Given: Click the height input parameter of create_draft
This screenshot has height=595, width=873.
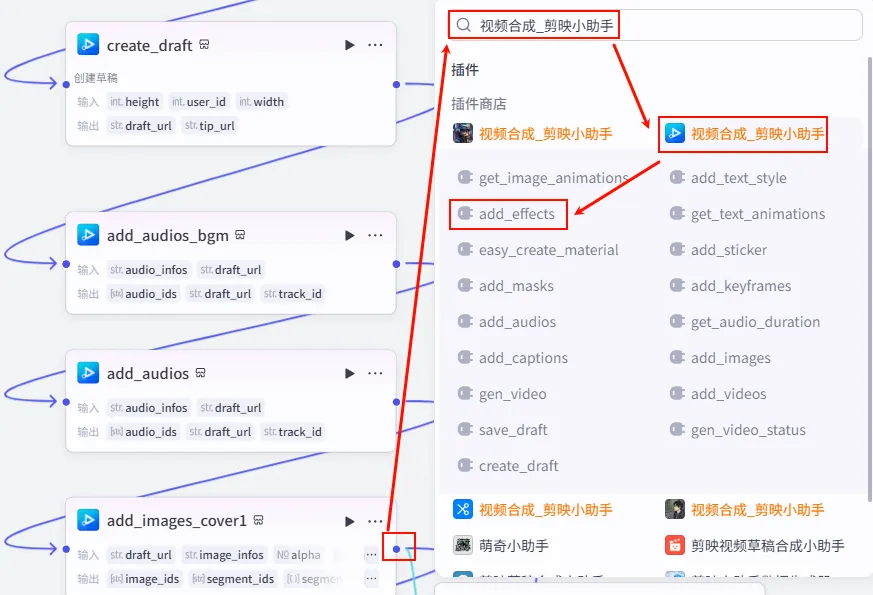Looking at the screenshot, I should (x=135, y=102).
